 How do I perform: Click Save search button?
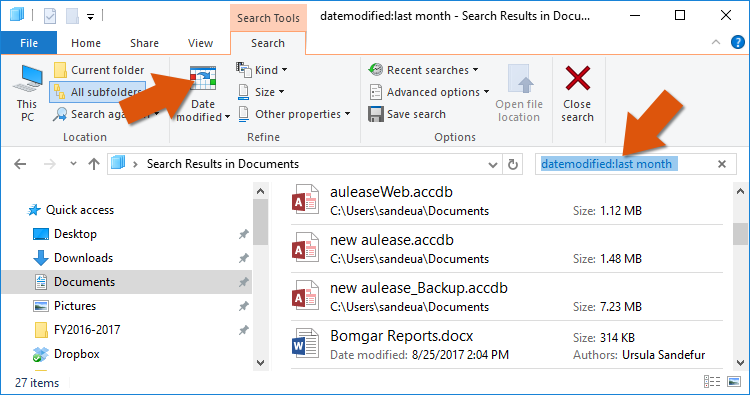click(407, 114)
